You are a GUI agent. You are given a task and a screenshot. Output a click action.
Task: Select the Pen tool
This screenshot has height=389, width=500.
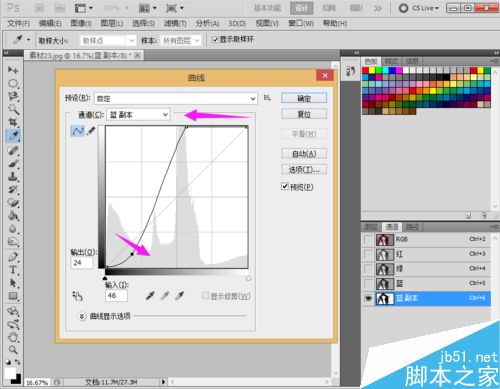point(13,257)
